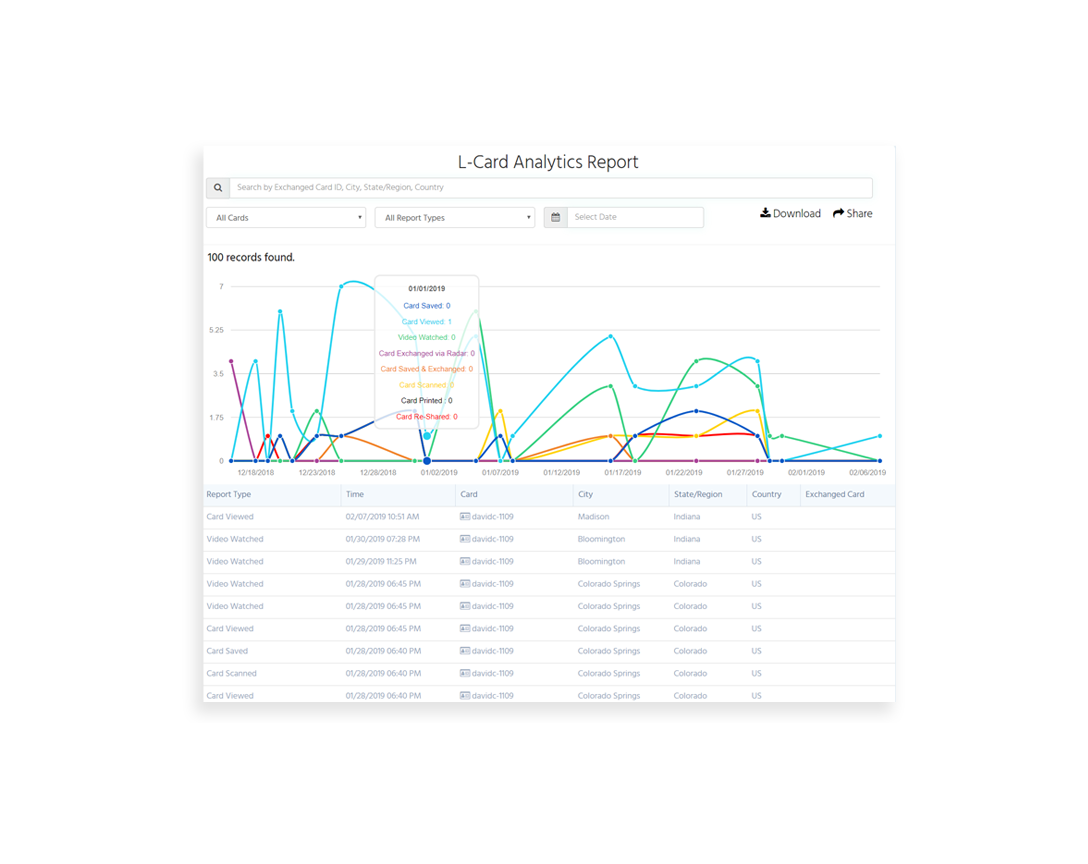Click the Card column header
Screen dimensions: 1088x864
coord(469,494)
